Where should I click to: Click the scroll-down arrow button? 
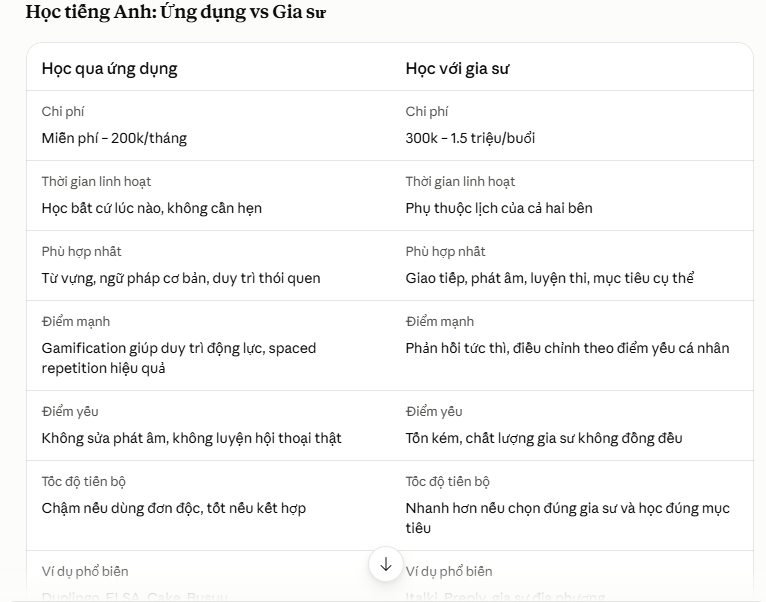click(385, 564)
